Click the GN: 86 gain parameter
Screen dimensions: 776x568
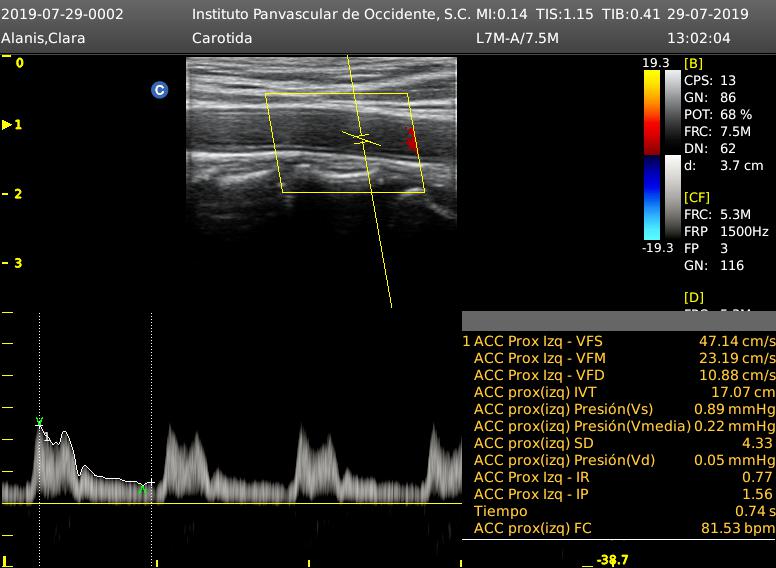point(710,97)
